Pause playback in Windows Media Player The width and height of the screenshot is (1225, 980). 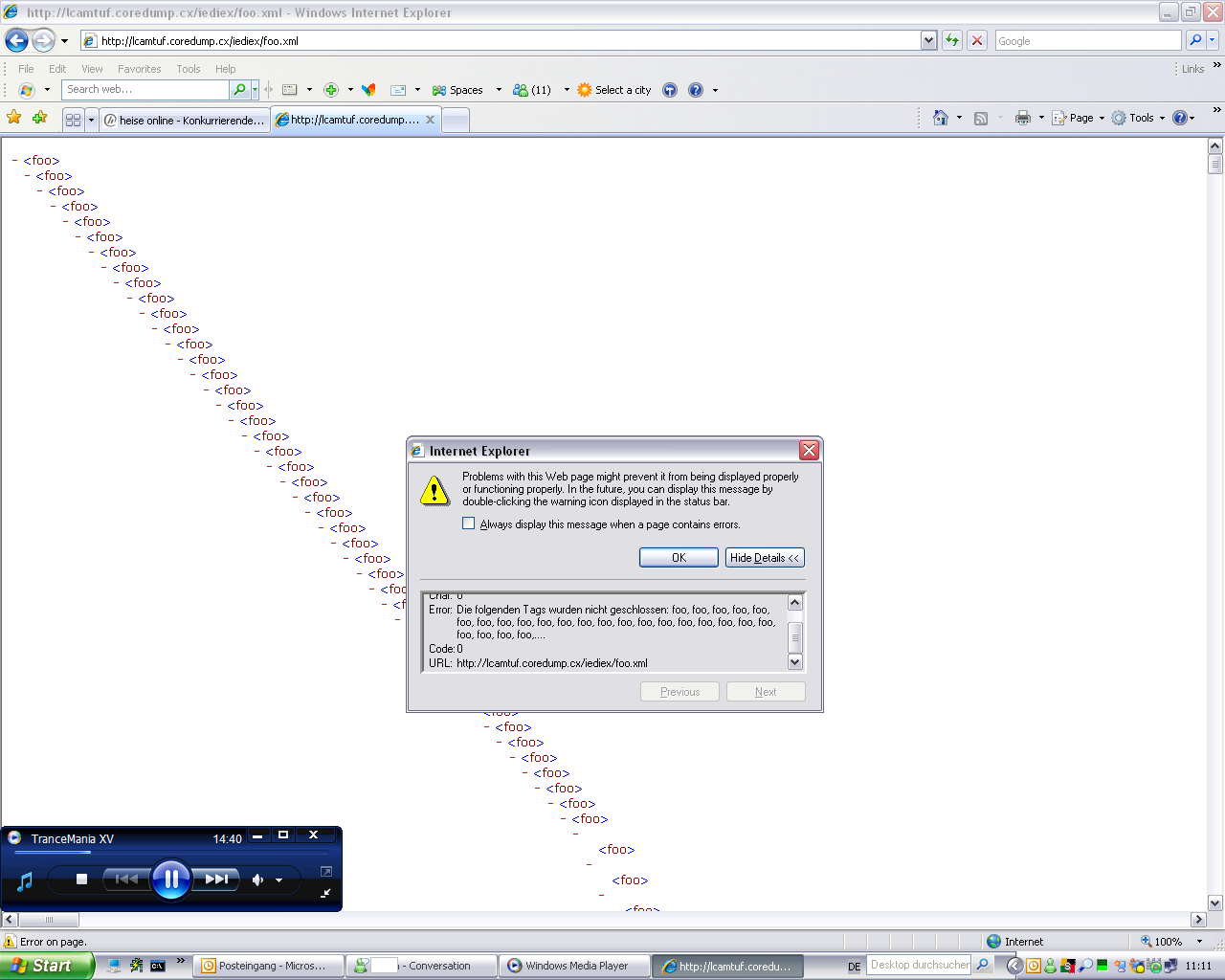pyautogui.click(x=171, y=879)
